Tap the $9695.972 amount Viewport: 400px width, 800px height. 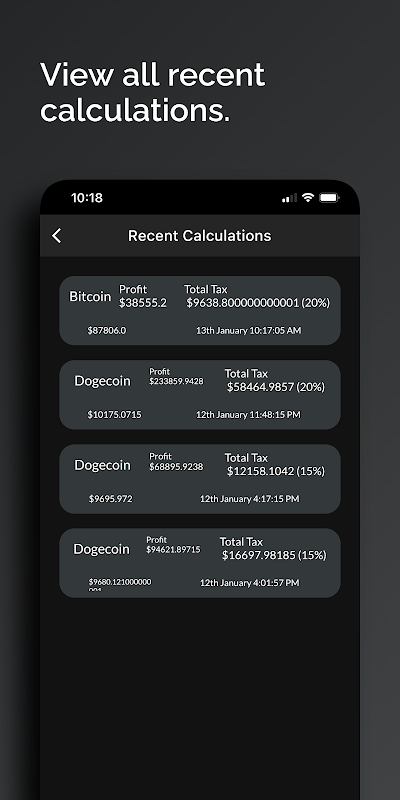click(x=111, y=499)
